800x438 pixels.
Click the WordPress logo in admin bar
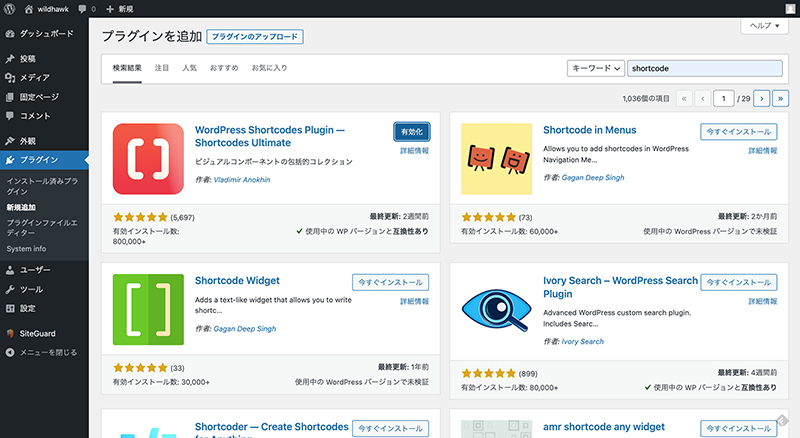click(x=12, y=9)
